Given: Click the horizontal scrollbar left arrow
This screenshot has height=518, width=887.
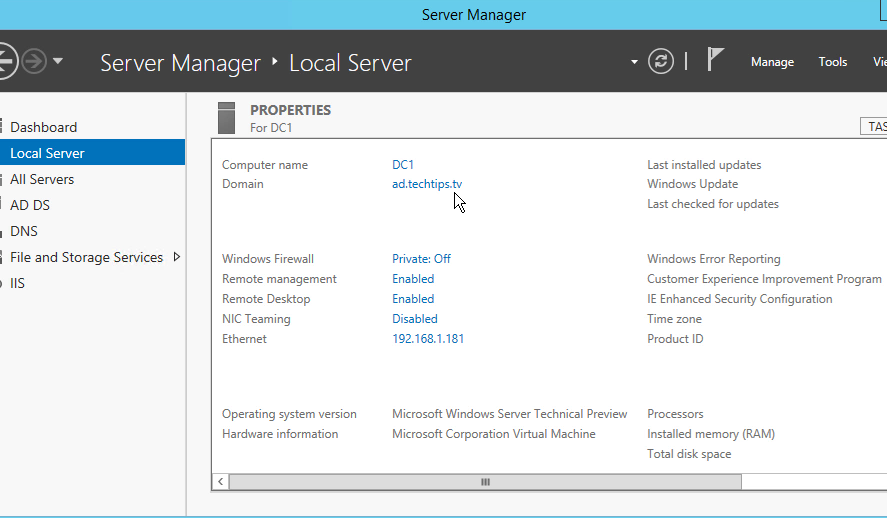Looking at the screenshot, I should (x=221, y=482).
